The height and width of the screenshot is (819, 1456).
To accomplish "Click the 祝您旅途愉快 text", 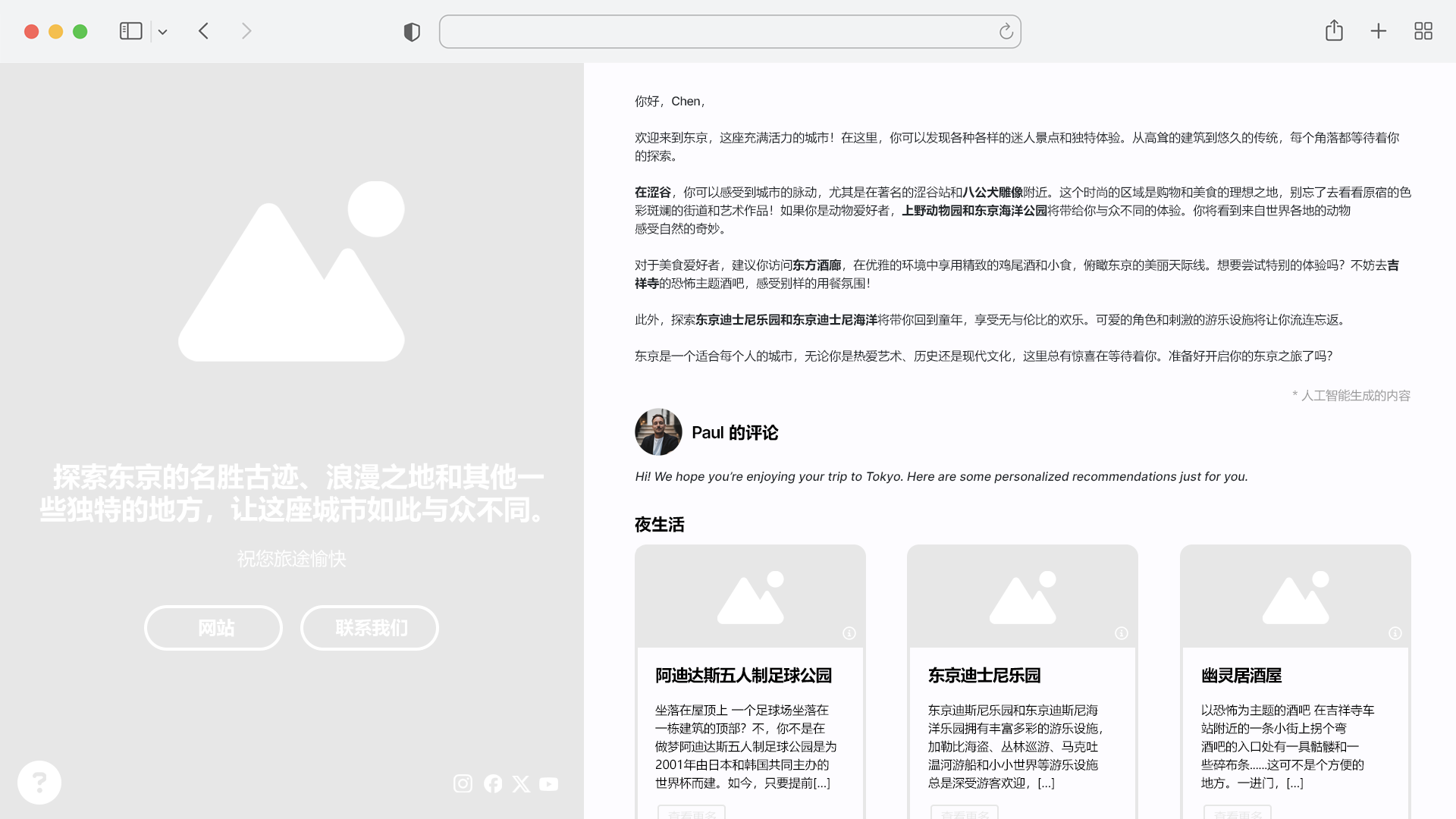I will coord(291,559).
